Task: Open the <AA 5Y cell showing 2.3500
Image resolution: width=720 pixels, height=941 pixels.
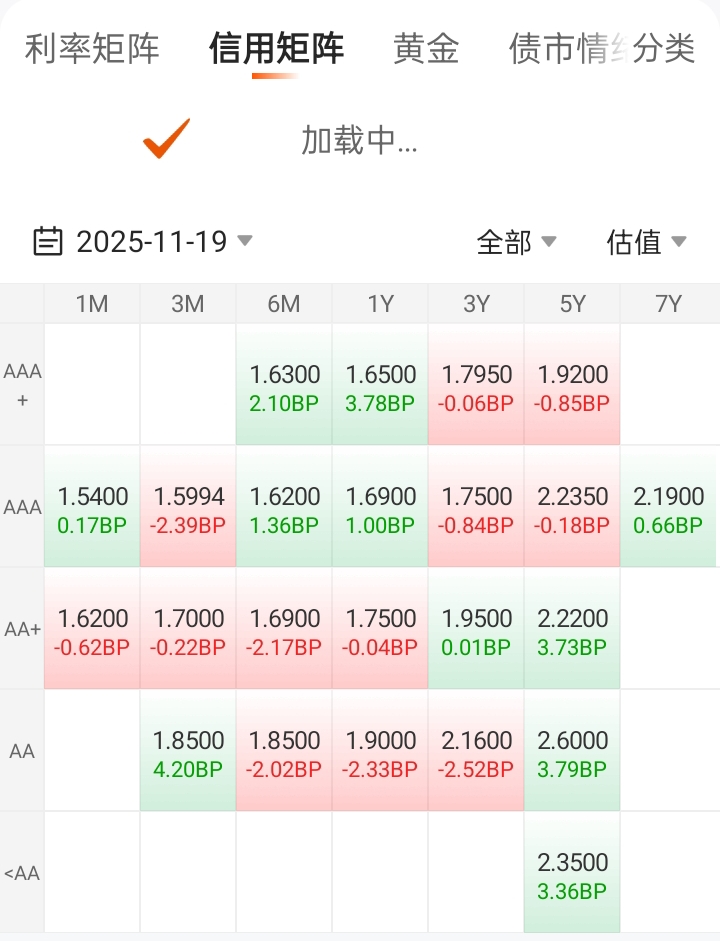Action: [x=572, y=874]
